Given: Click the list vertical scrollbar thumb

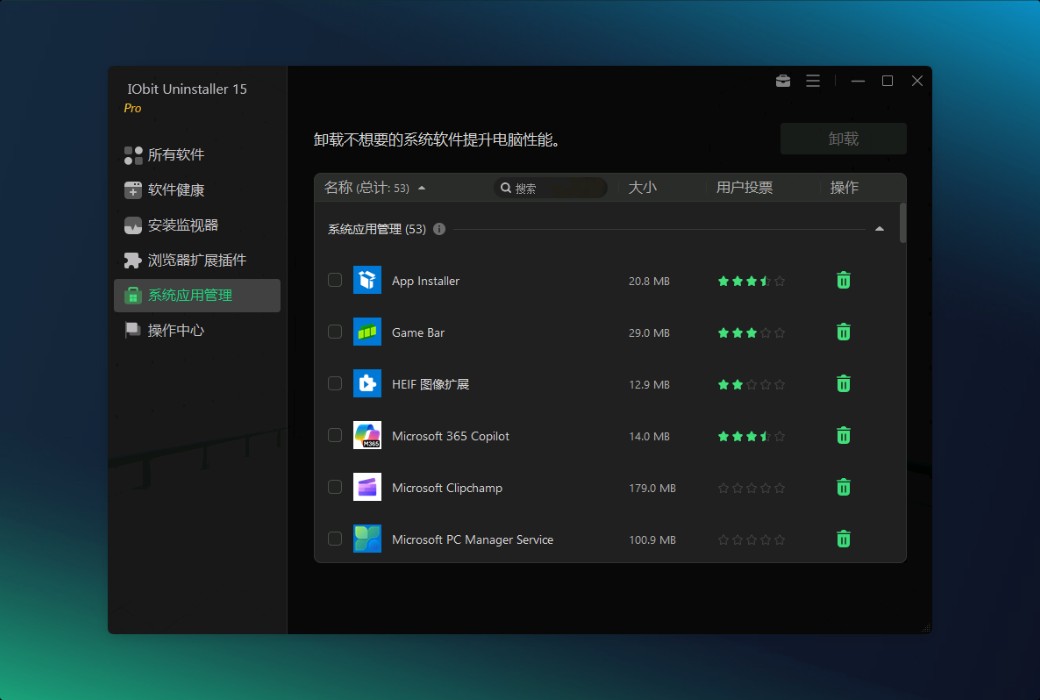Looking at the screenshot, I should click(x=903, y=223).
